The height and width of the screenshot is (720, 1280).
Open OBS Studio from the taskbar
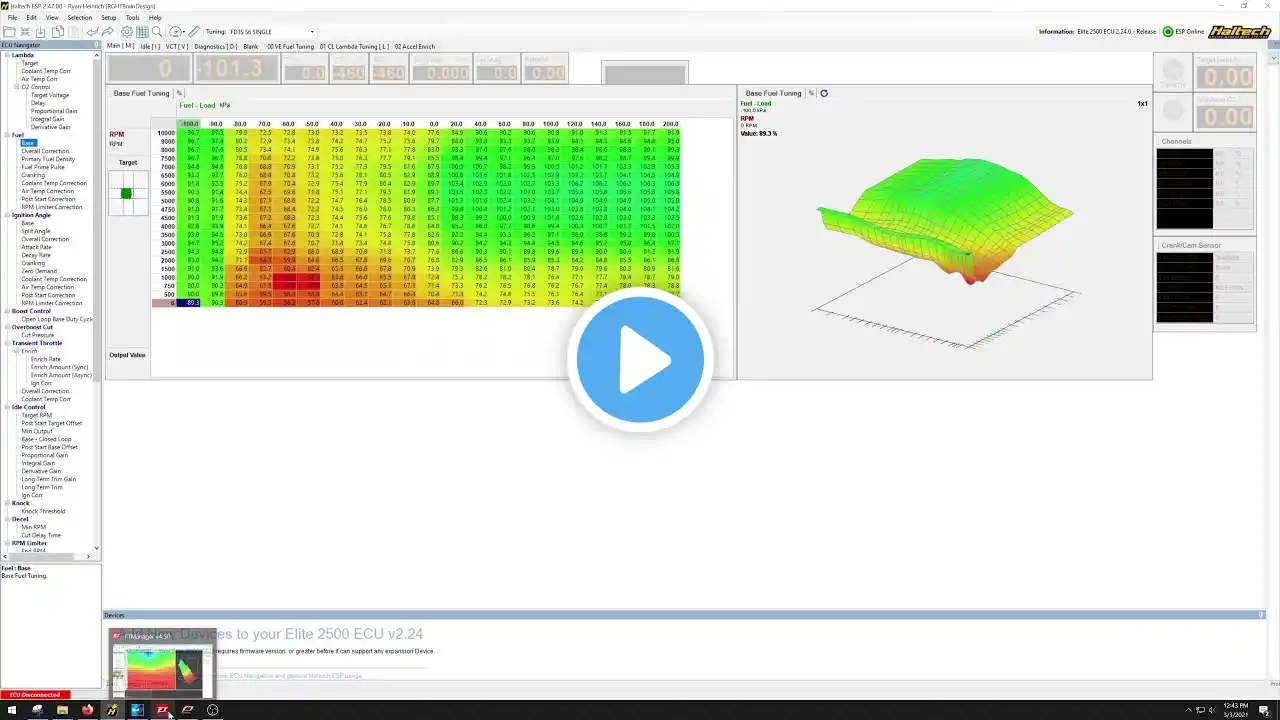coord(212,710)
